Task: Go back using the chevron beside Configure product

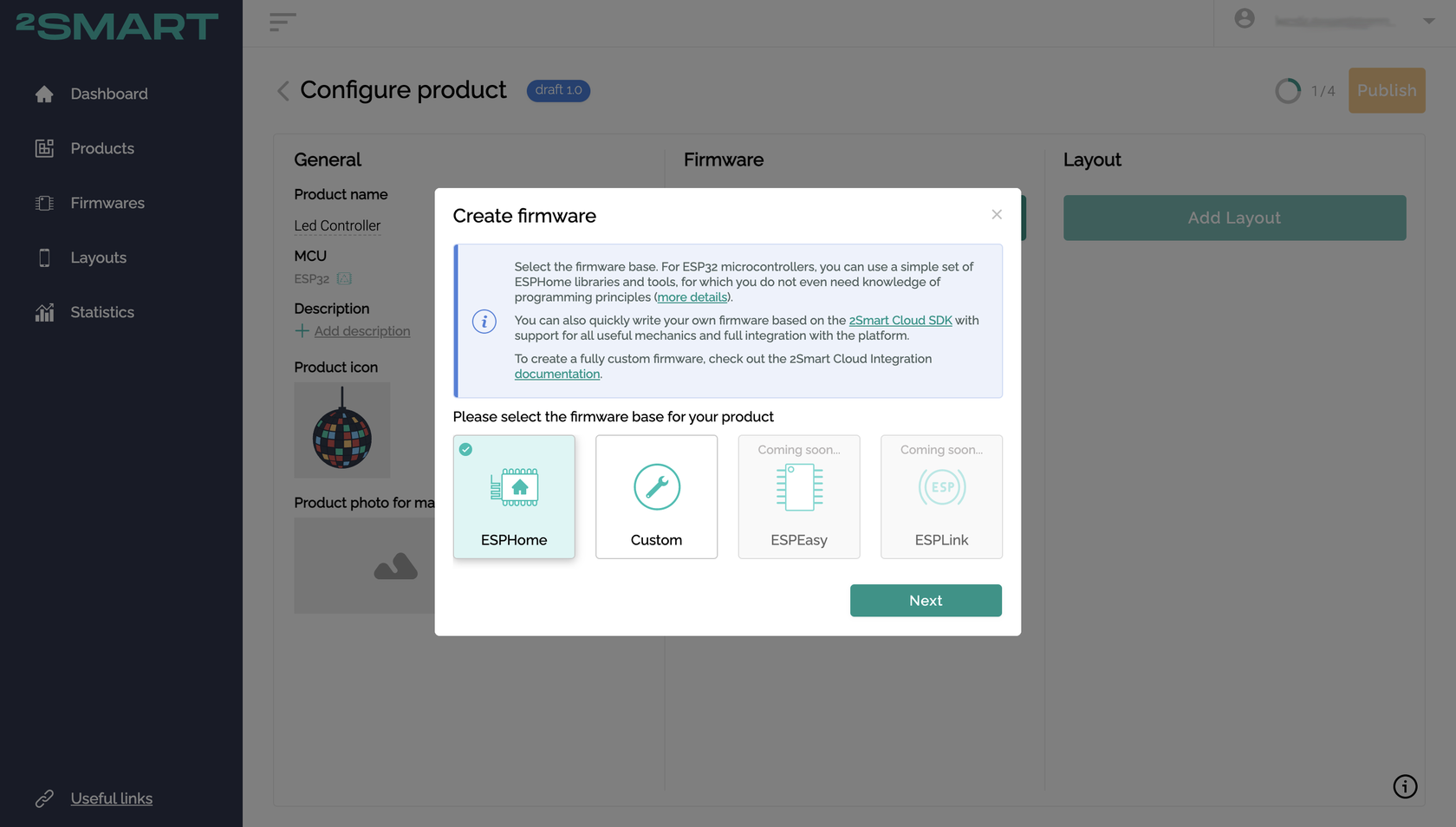Action: (x=283, y=90)
